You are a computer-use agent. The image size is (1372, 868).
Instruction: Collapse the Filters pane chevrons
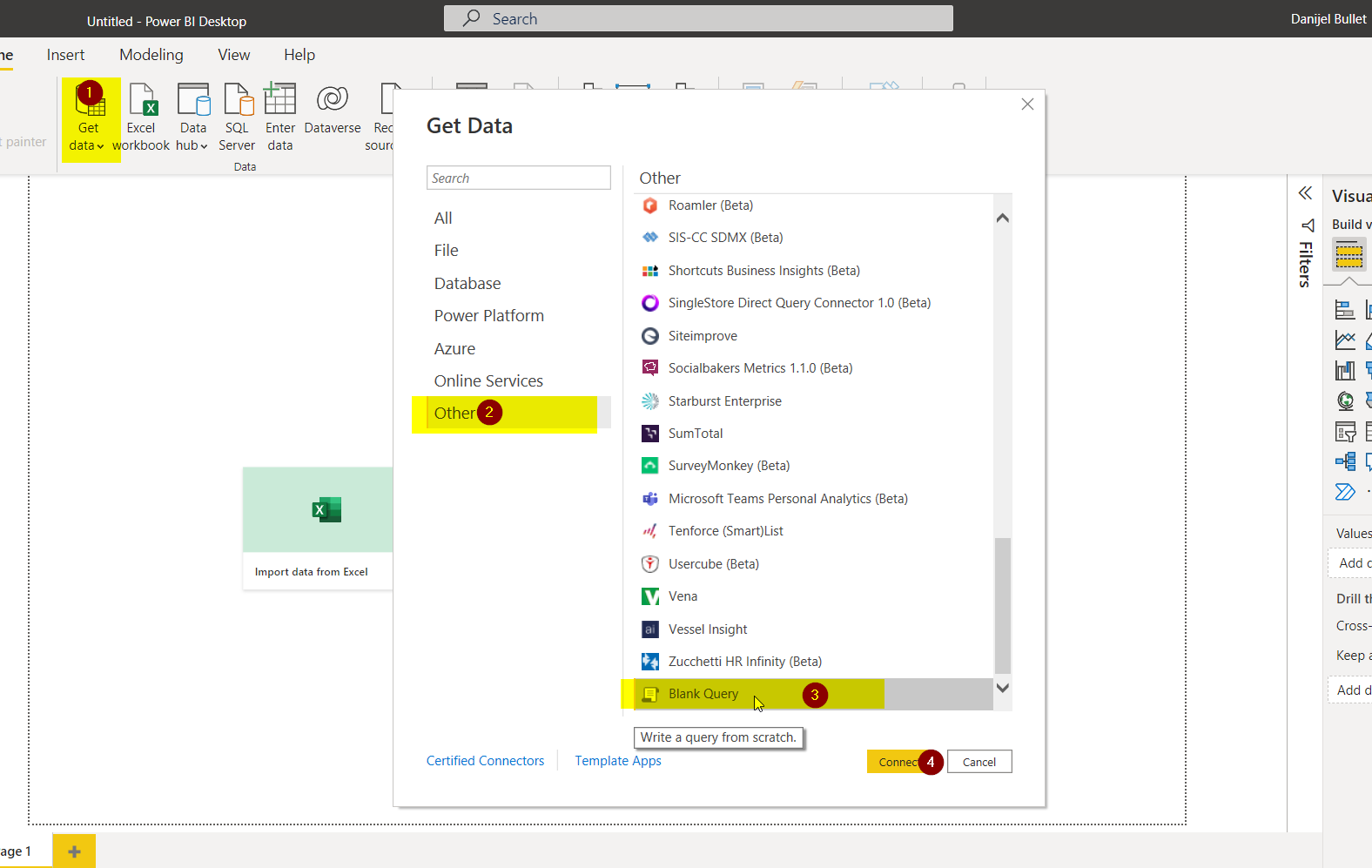pos(1305,193)
